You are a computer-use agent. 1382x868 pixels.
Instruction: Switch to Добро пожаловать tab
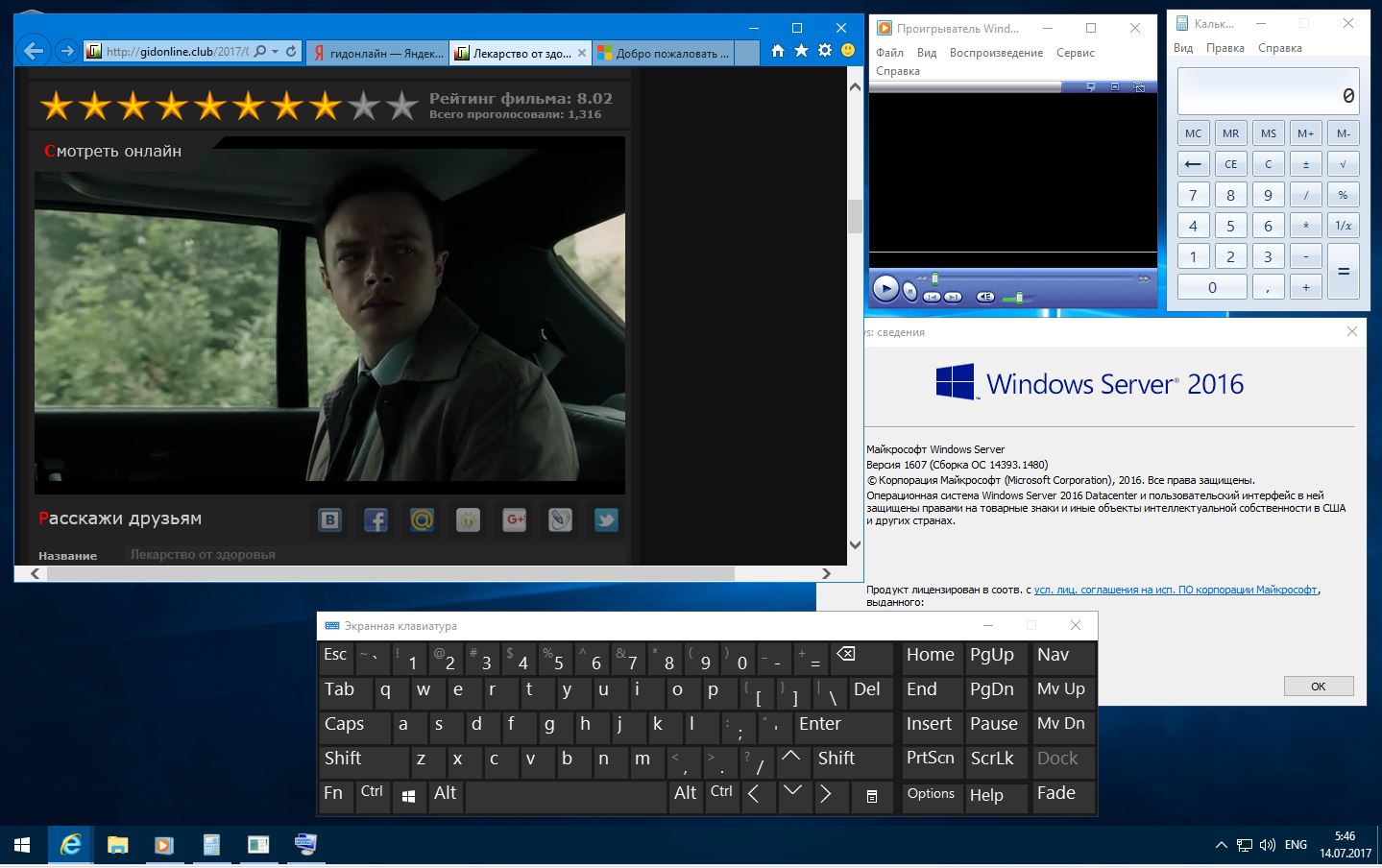664,53
